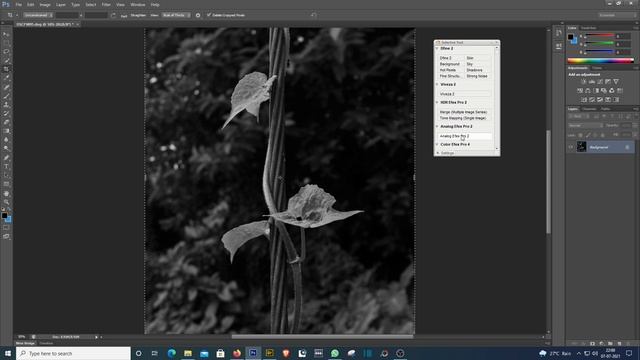
Task: Select the Dodge tool
Action: click(6, 149)
